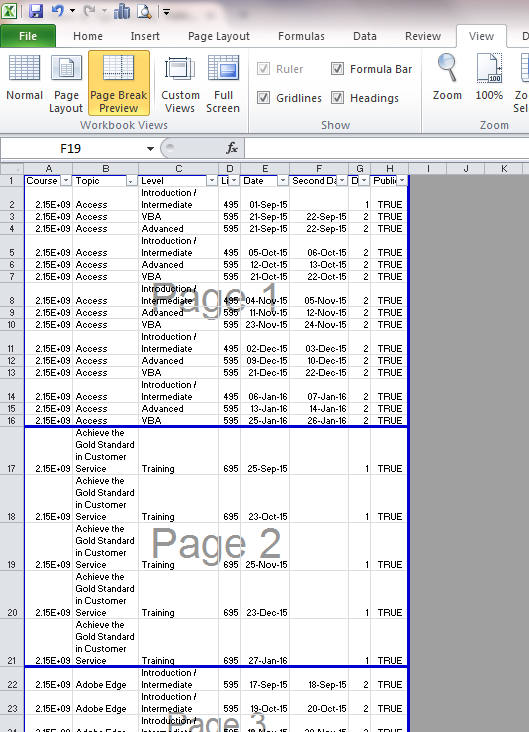Click the cell showing 09-Dec-15
This screenshot has width=529, height=732.
[x=265, y=361]
